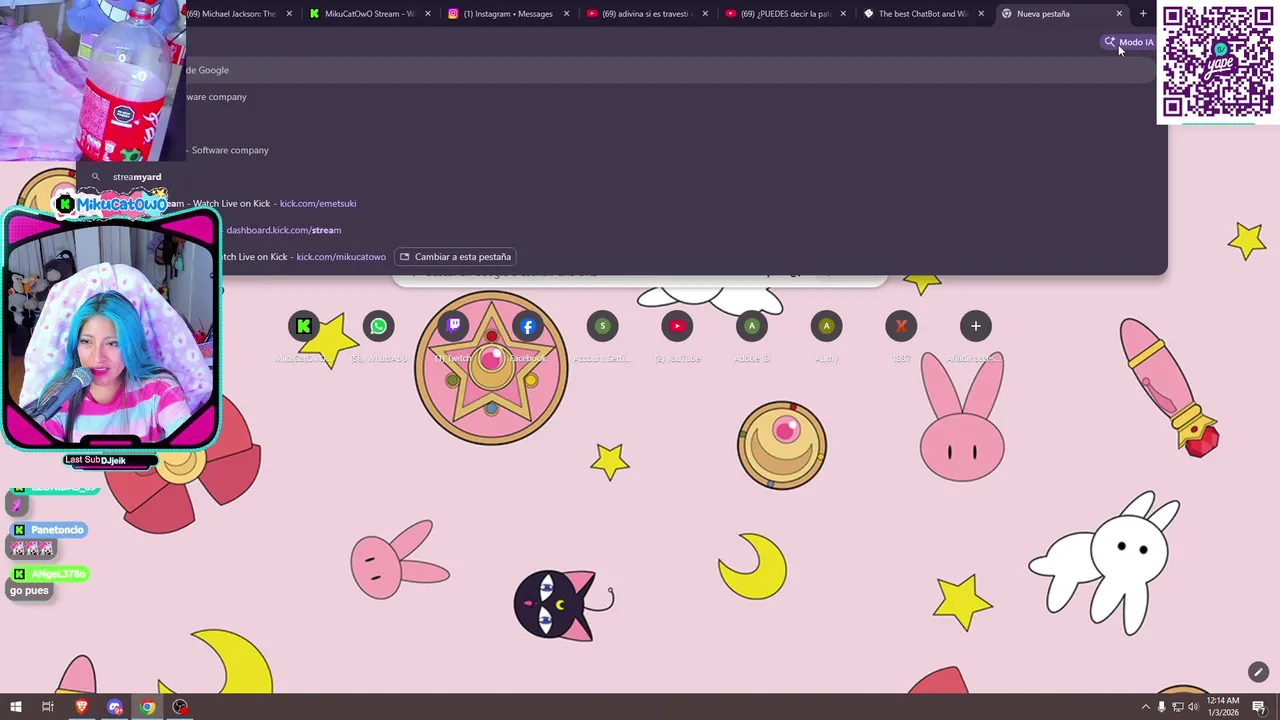Open the Twitch shortcut tile

coord(453,326)
